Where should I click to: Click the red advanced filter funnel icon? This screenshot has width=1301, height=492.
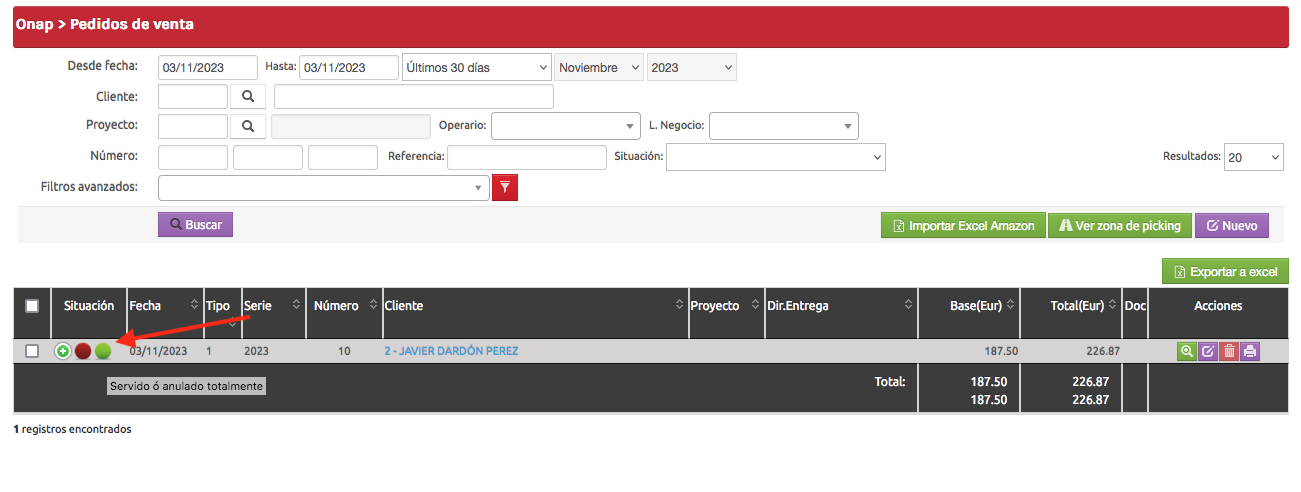pos(505,188)
